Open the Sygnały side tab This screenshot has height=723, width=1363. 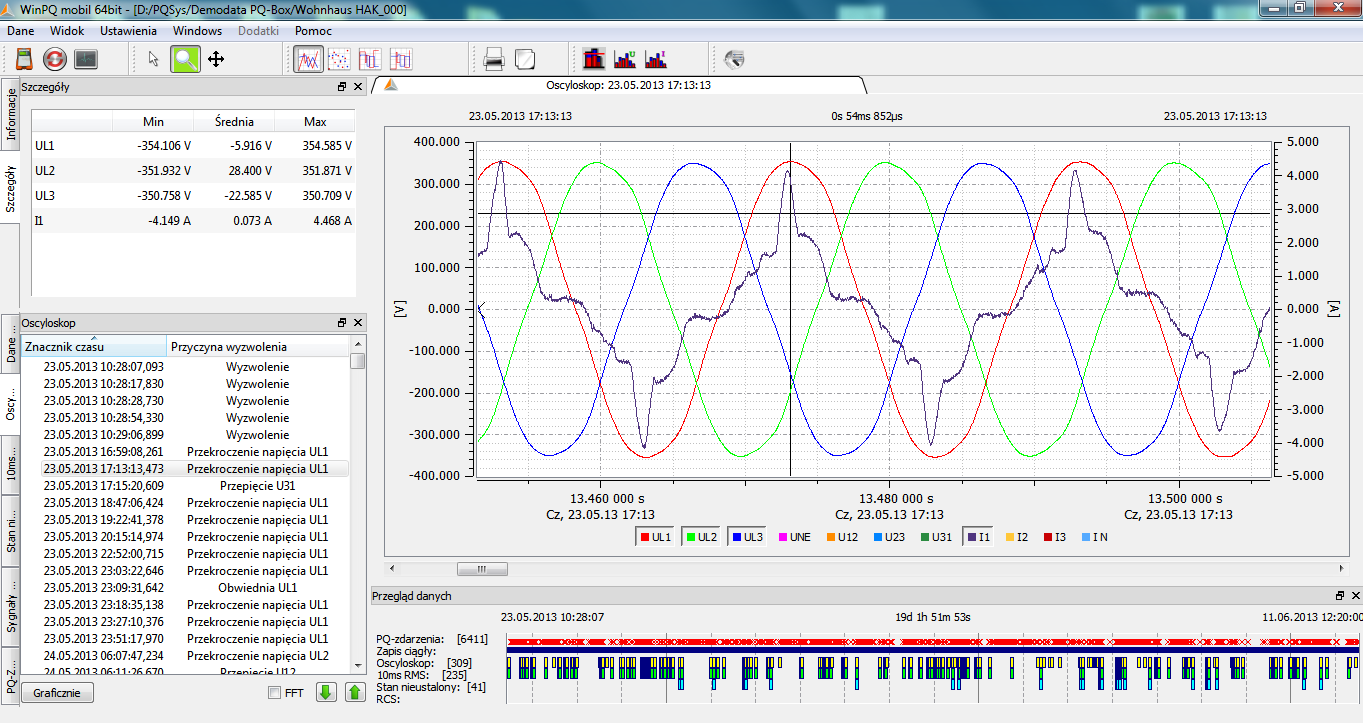point(10,606)
